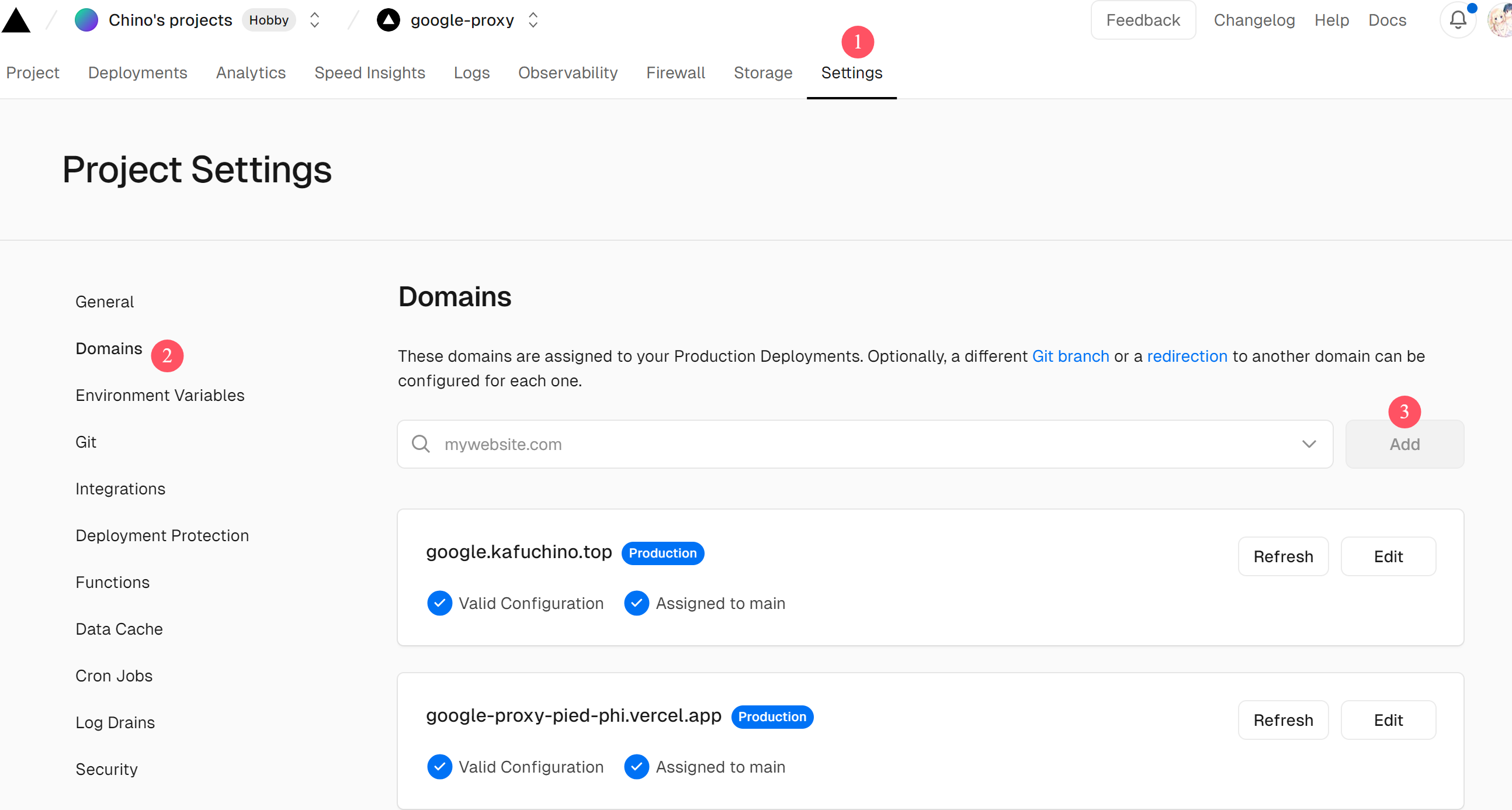The width and height of the screenshot is (1512, 810).
Task: Open the Changelog link
Action: [x=1254, y=20]
